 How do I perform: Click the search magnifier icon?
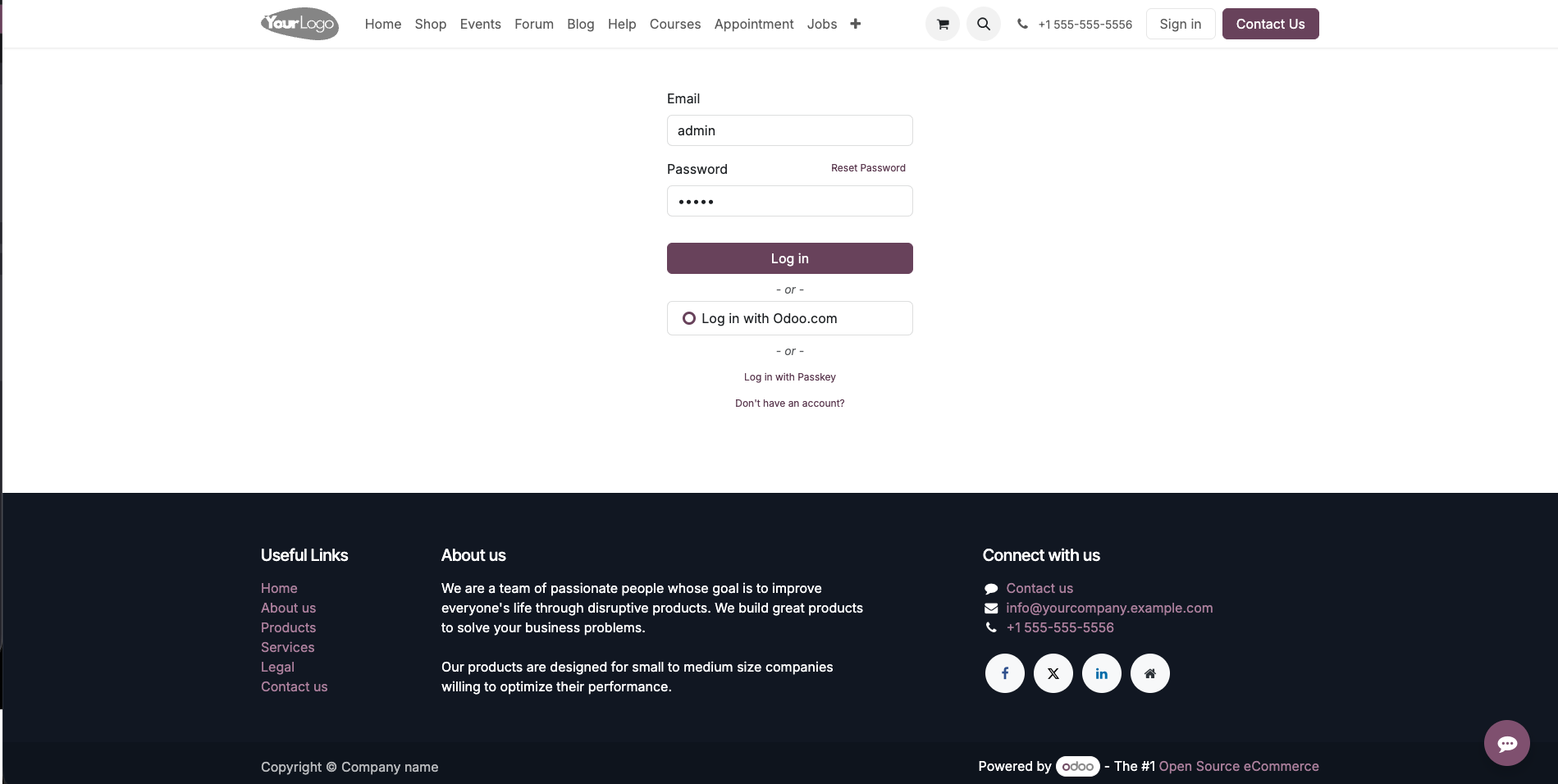point(984,25)
